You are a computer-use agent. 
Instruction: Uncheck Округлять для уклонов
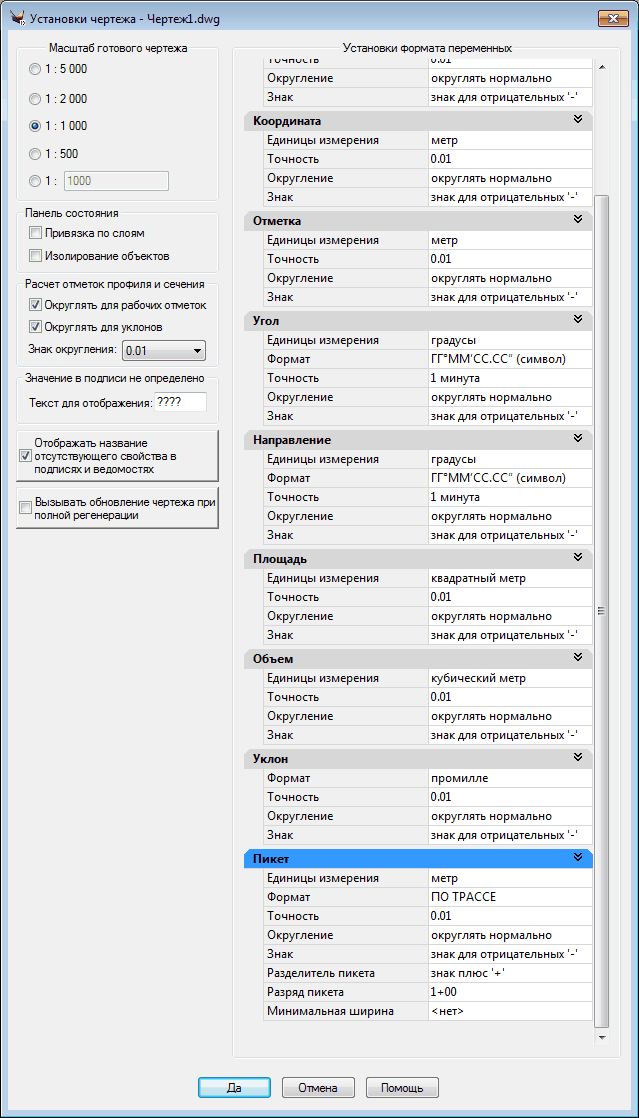36,327
